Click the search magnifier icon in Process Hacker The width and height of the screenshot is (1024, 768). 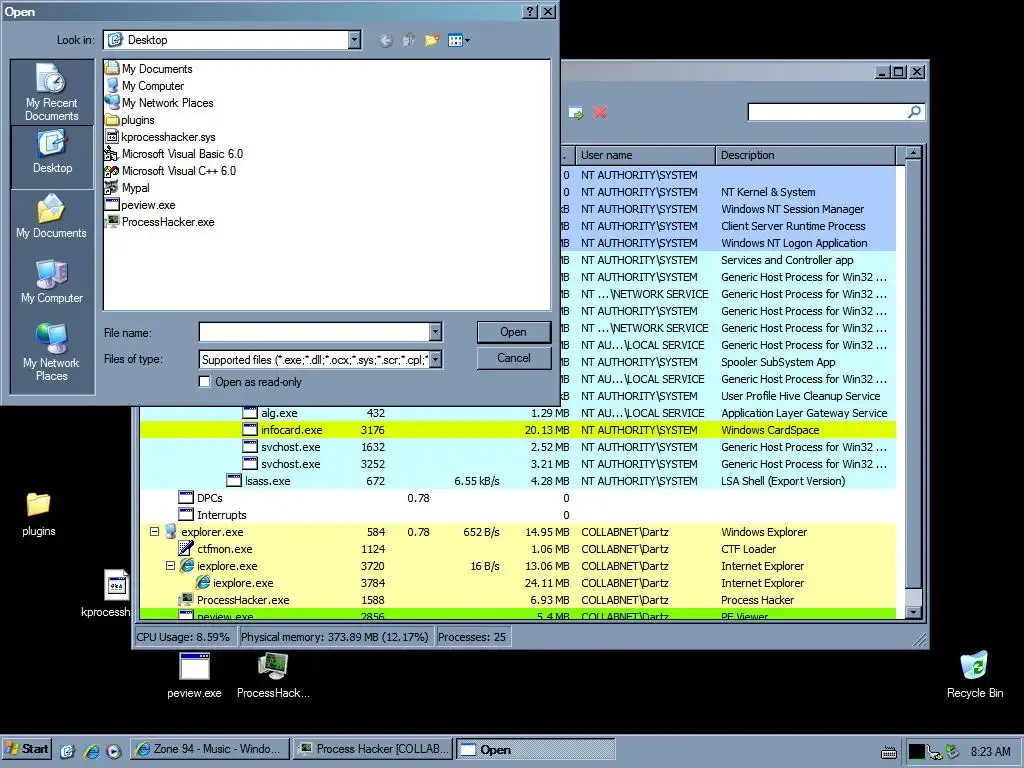click(915, 112)
